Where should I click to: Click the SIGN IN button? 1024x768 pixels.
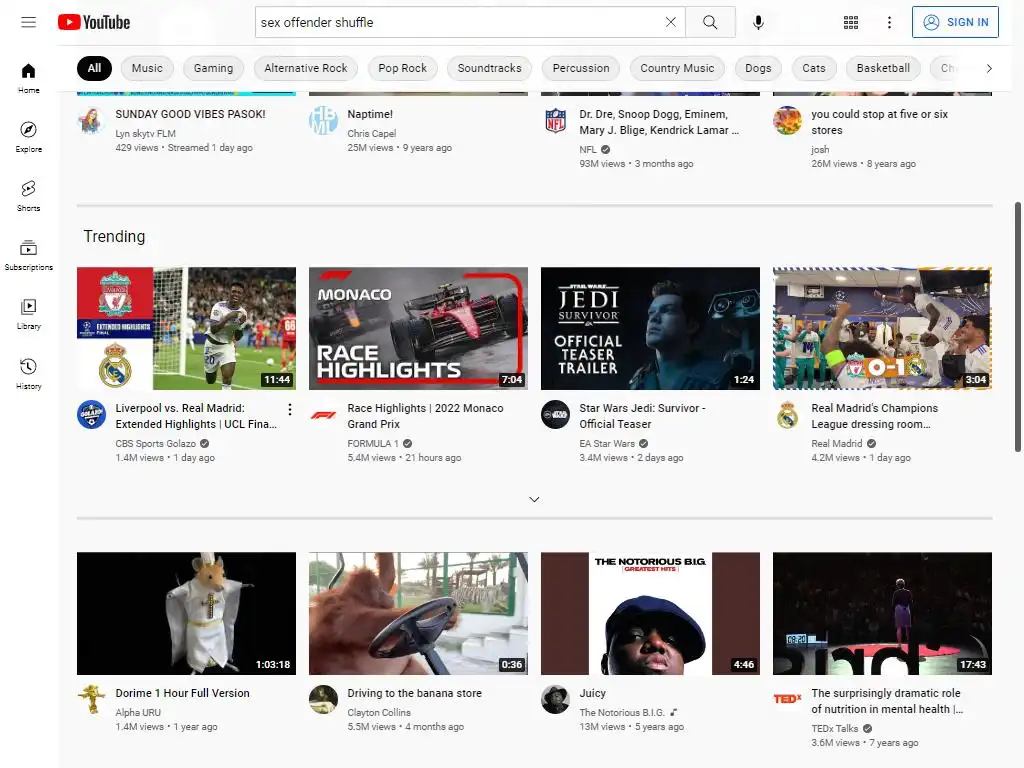point(955,22)
